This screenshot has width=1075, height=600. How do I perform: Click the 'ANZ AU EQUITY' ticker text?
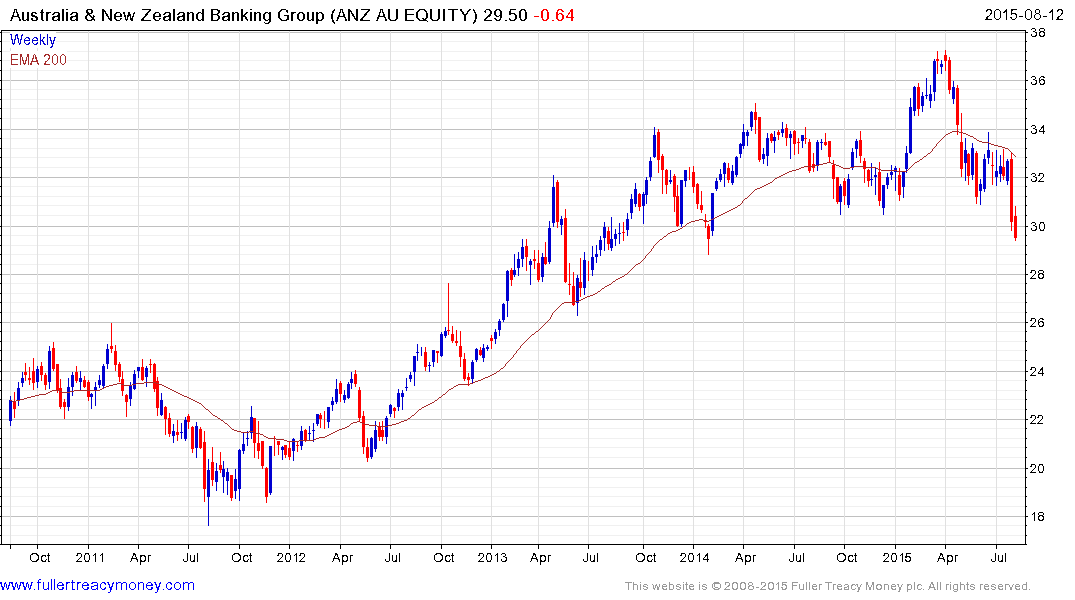pos(402,15)
